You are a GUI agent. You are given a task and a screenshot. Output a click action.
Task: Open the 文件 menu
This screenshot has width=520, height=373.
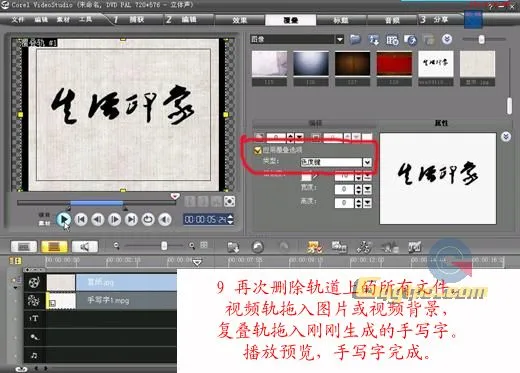point(18,19)
